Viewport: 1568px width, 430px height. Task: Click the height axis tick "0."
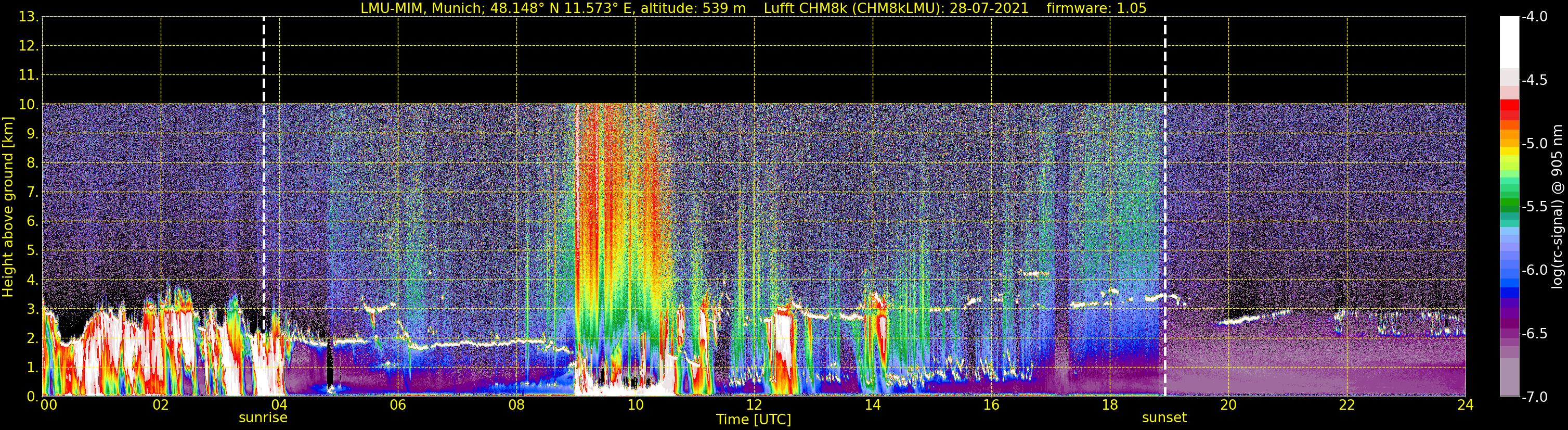click(33, 397)
